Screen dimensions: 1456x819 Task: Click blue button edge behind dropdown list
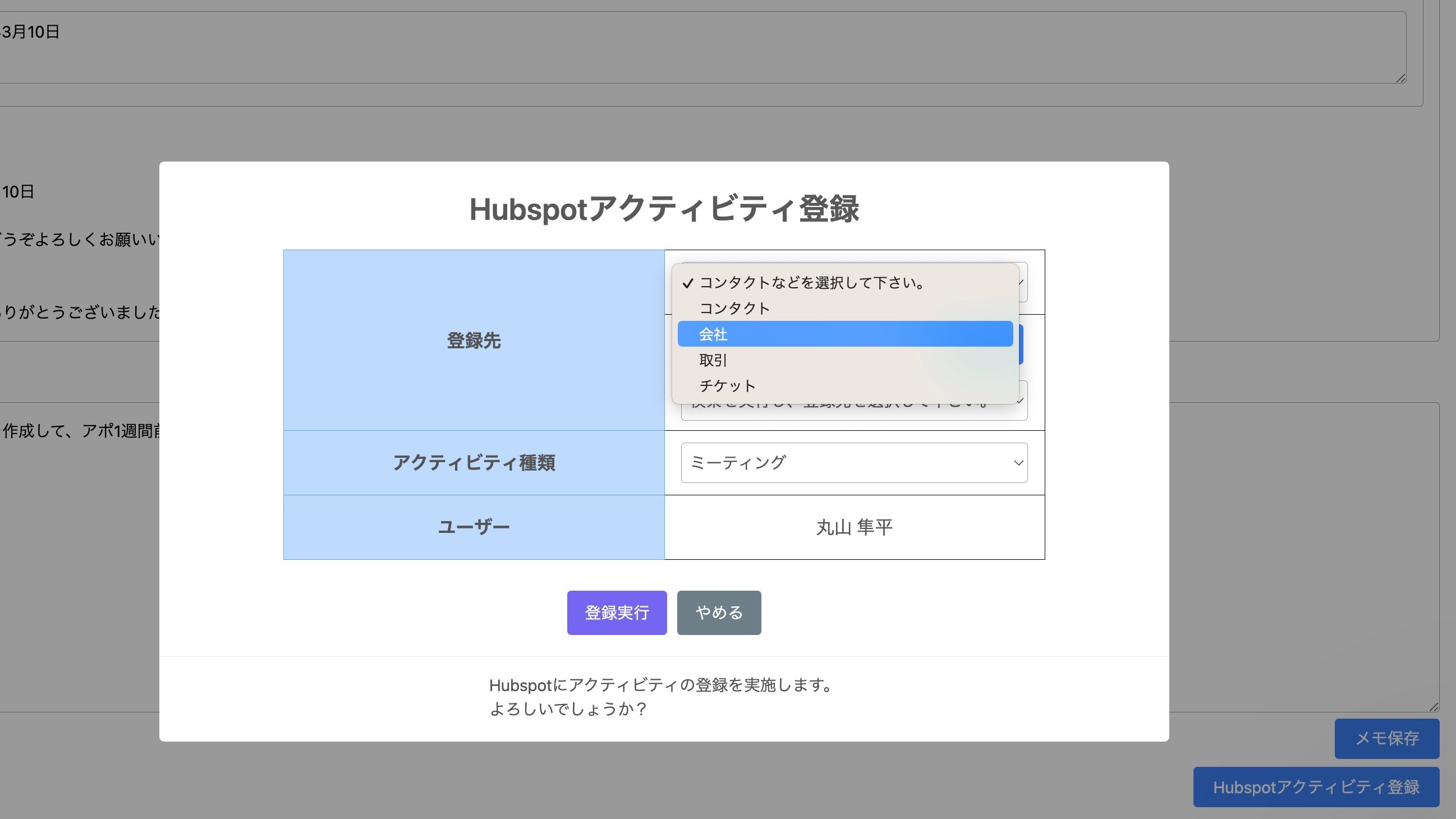(x=1021, y=344)
